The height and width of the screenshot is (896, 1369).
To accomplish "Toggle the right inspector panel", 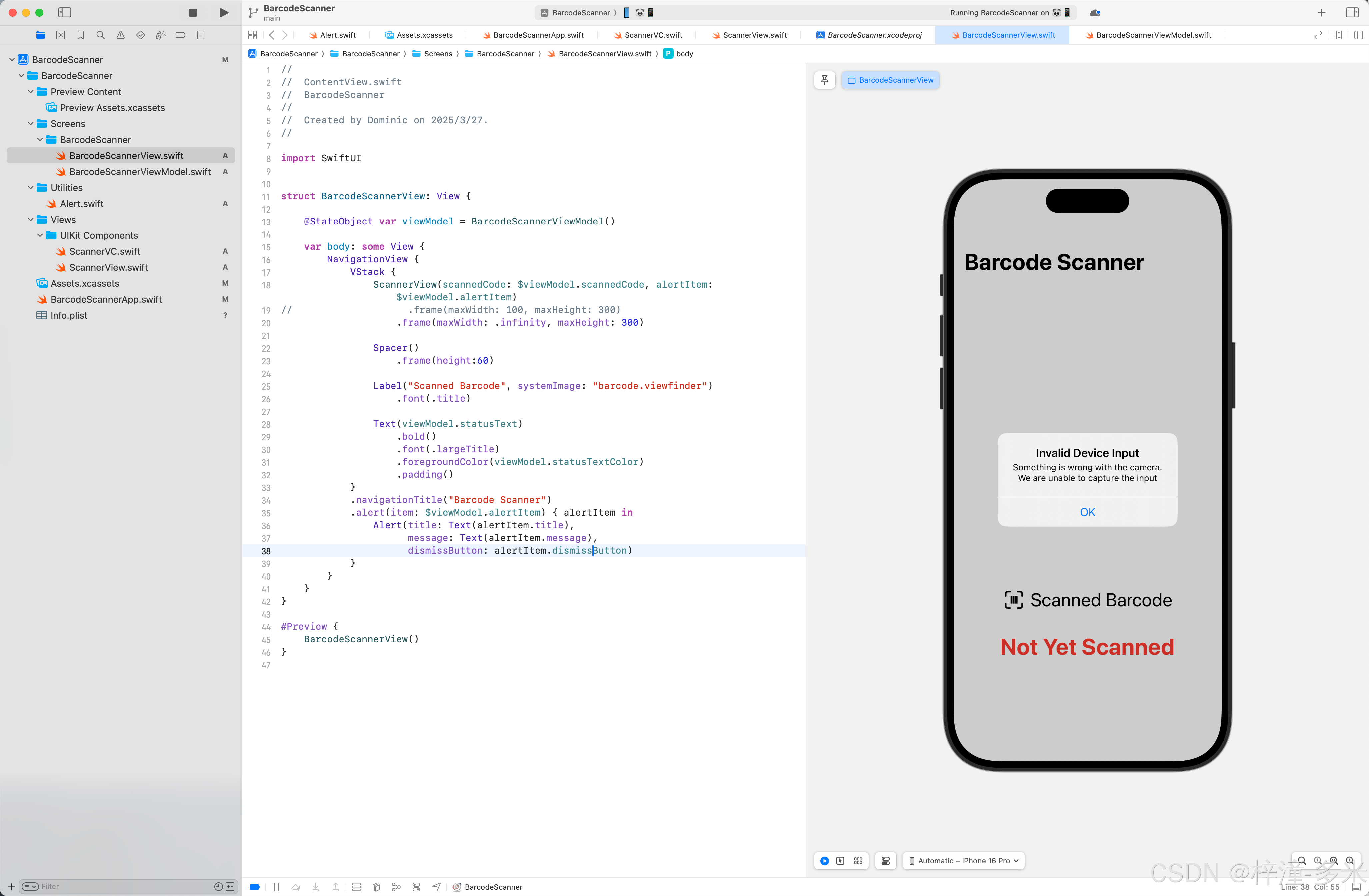I will (1352, 13).
